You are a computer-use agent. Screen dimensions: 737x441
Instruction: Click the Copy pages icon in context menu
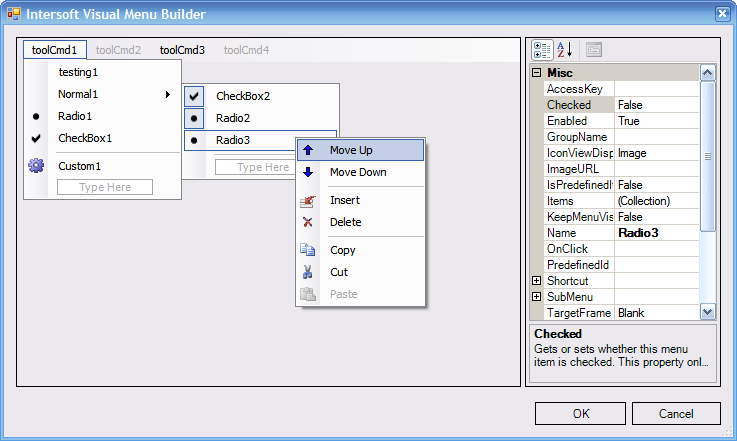[x=308, y=250]
